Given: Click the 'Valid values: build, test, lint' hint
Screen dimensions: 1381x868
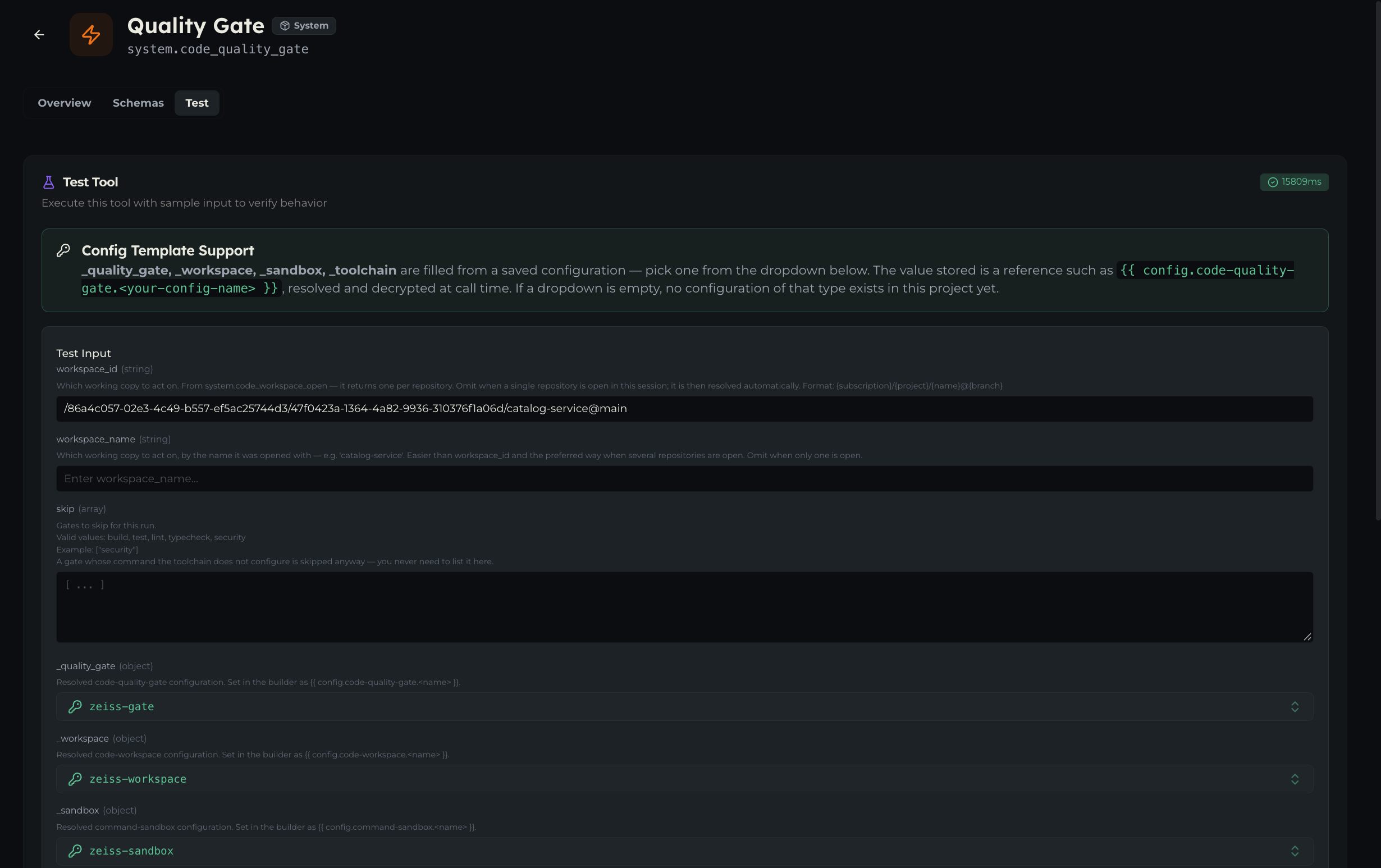Looking at the screenshot, I should 151,537.
